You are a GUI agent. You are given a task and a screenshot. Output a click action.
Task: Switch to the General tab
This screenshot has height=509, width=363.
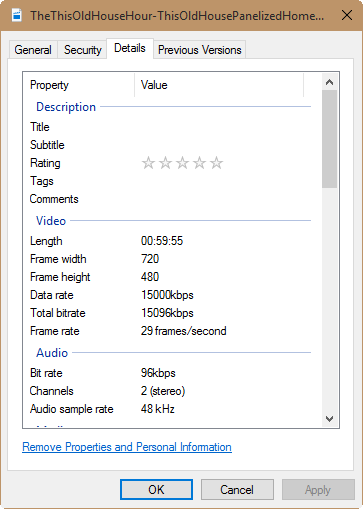(33, 50)
